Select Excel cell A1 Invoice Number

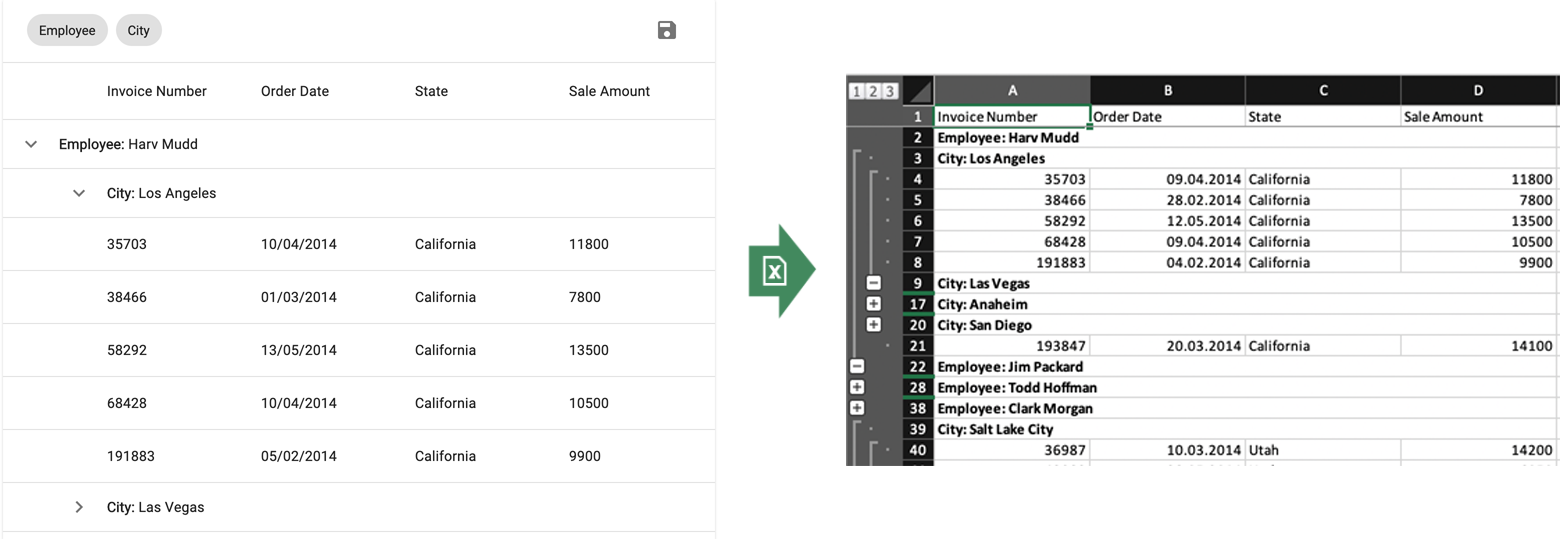[1012, 117]
